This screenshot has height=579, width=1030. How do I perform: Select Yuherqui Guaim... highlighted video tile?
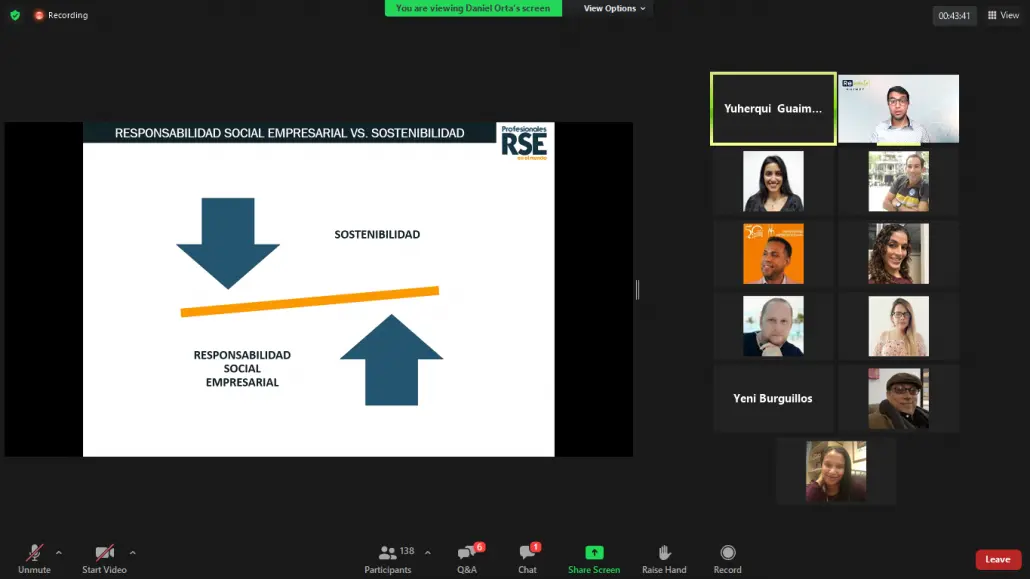coord(773,108)
